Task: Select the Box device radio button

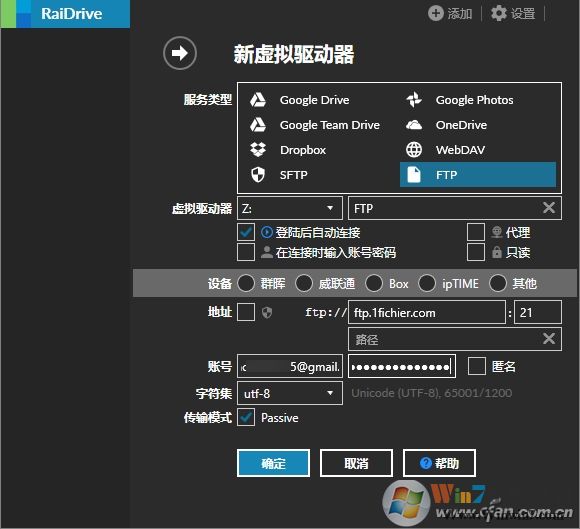Action: point(374,283)
